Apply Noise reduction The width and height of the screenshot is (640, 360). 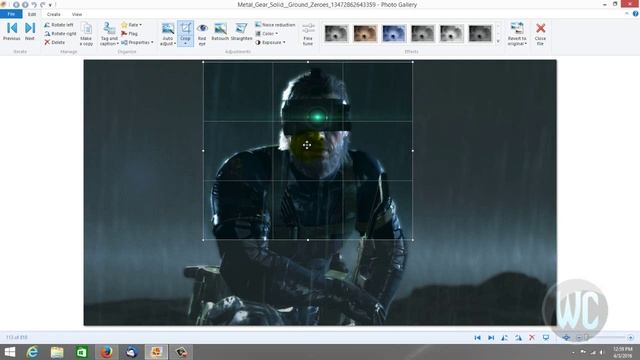pos(275,25)
